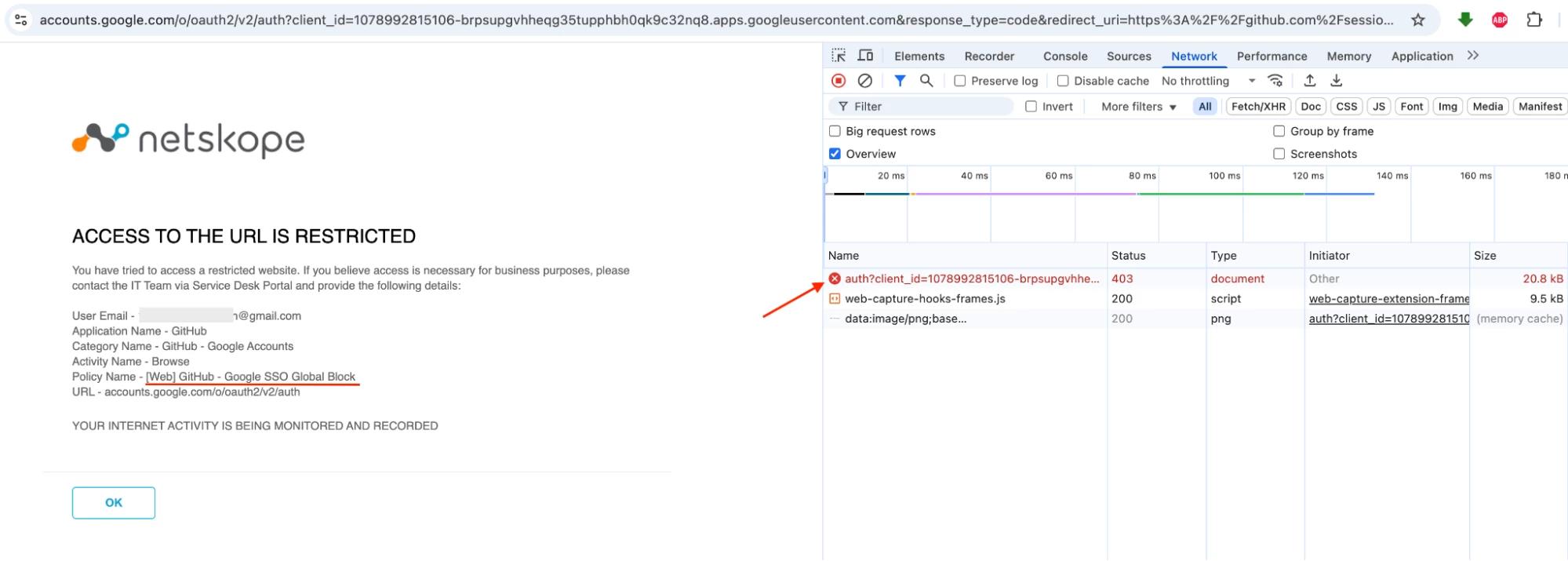Show more DevTools tabs chevron
1568x561 pixels.
coord(1473,56)
